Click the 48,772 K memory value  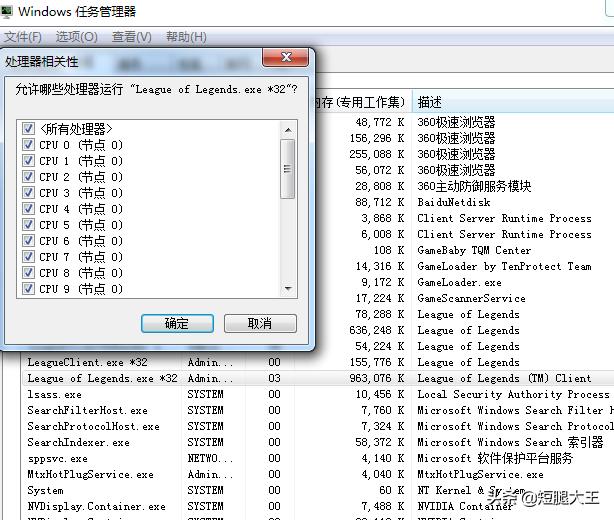pyautogui.click(x=380, y=122)
